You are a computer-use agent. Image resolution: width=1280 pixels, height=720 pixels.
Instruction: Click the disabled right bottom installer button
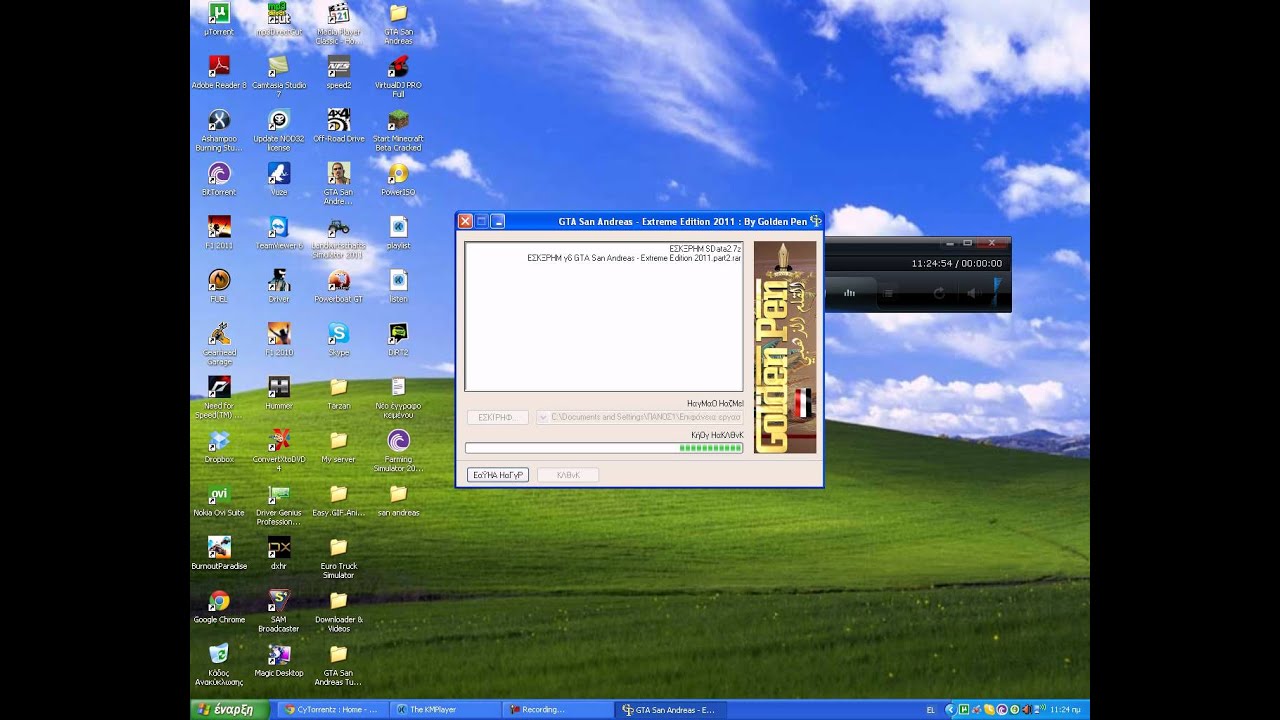tap(568, 475)
